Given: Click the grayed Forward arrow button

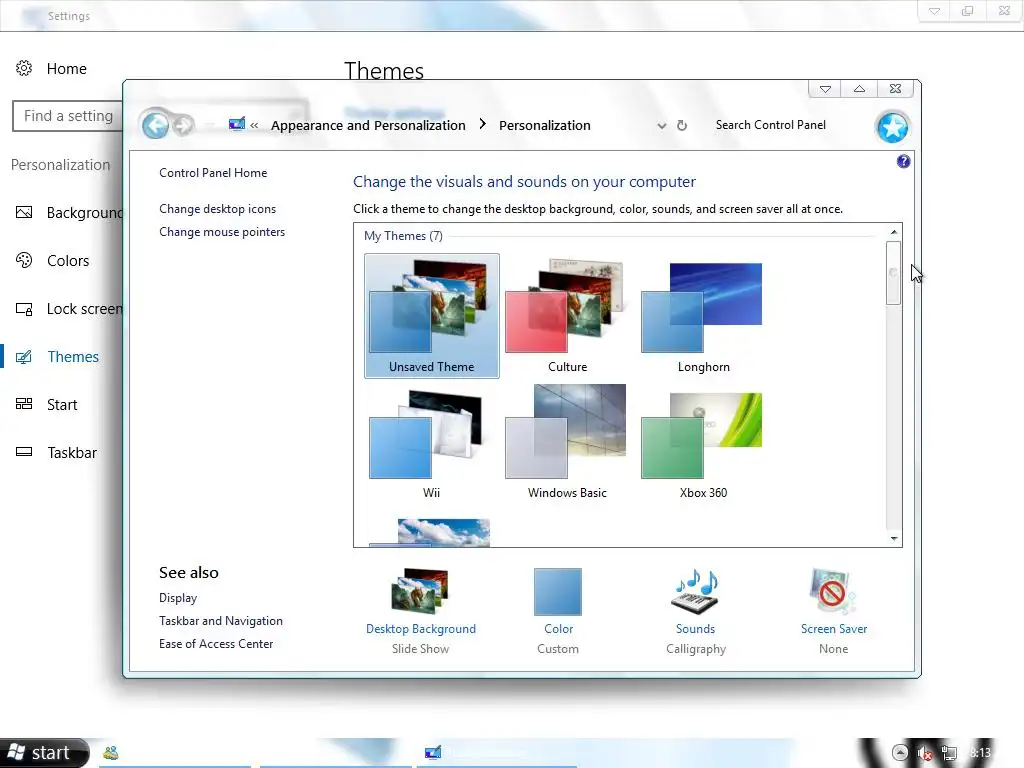Looking at the screenshot, I should [x=184, y=125].
